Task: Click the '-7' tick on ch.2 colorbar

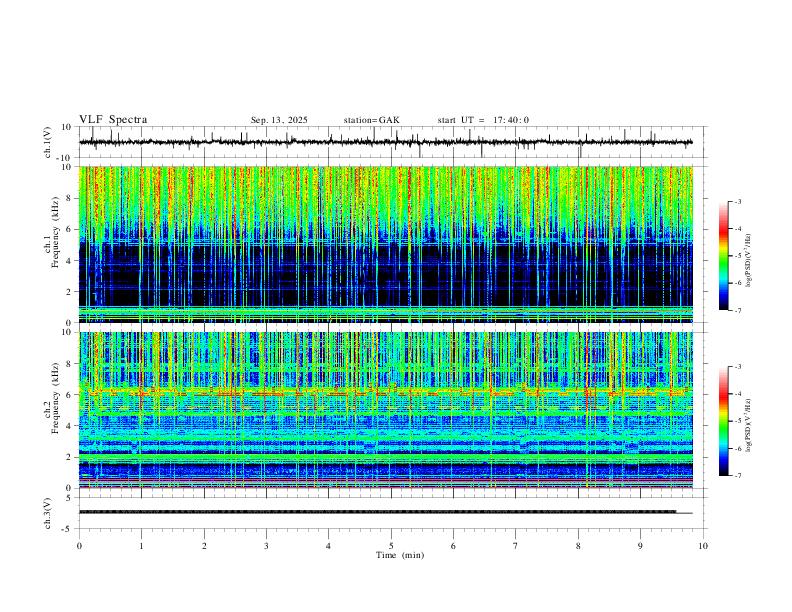Action: click(x=737, y=476)
